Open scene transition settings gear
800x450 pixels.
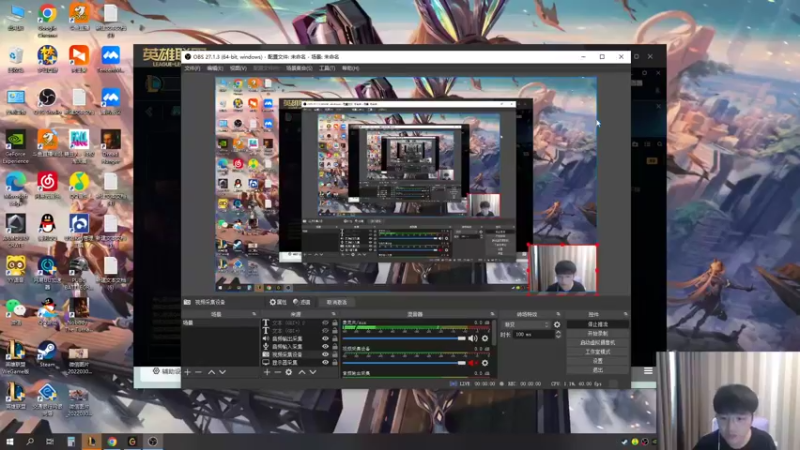coord(557,324)
